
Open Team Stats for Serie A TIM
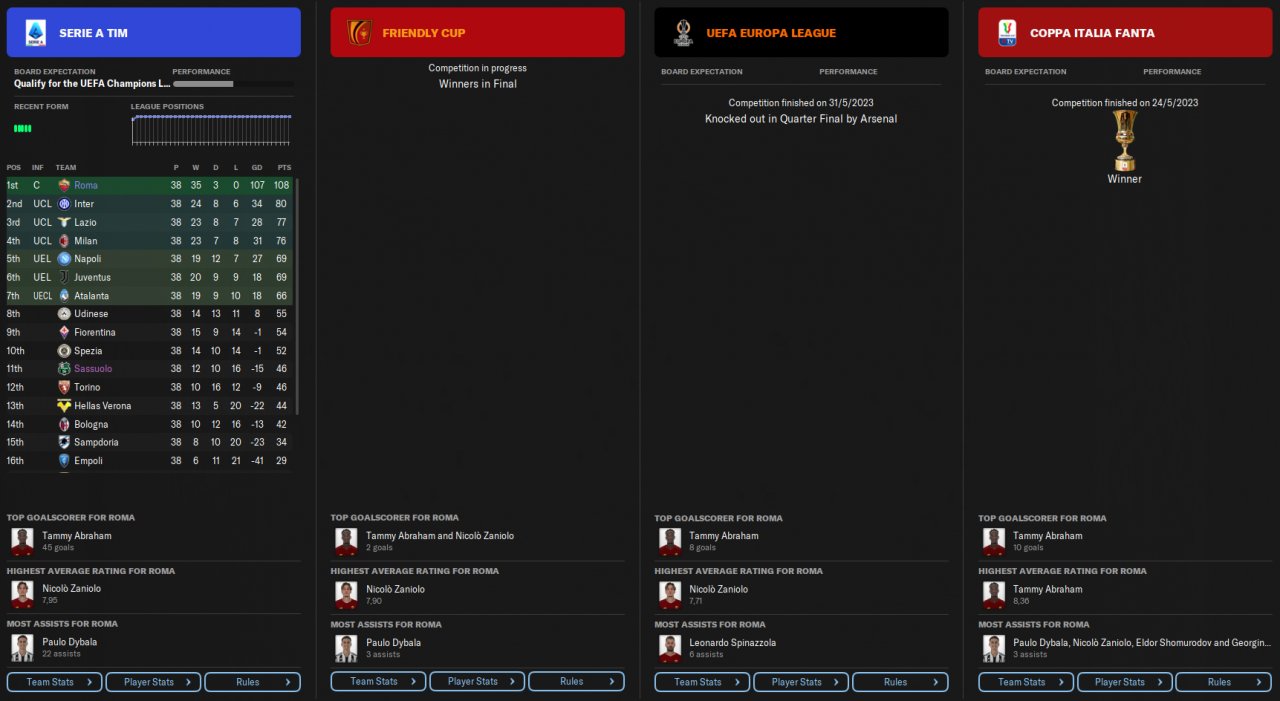point(54,682)
